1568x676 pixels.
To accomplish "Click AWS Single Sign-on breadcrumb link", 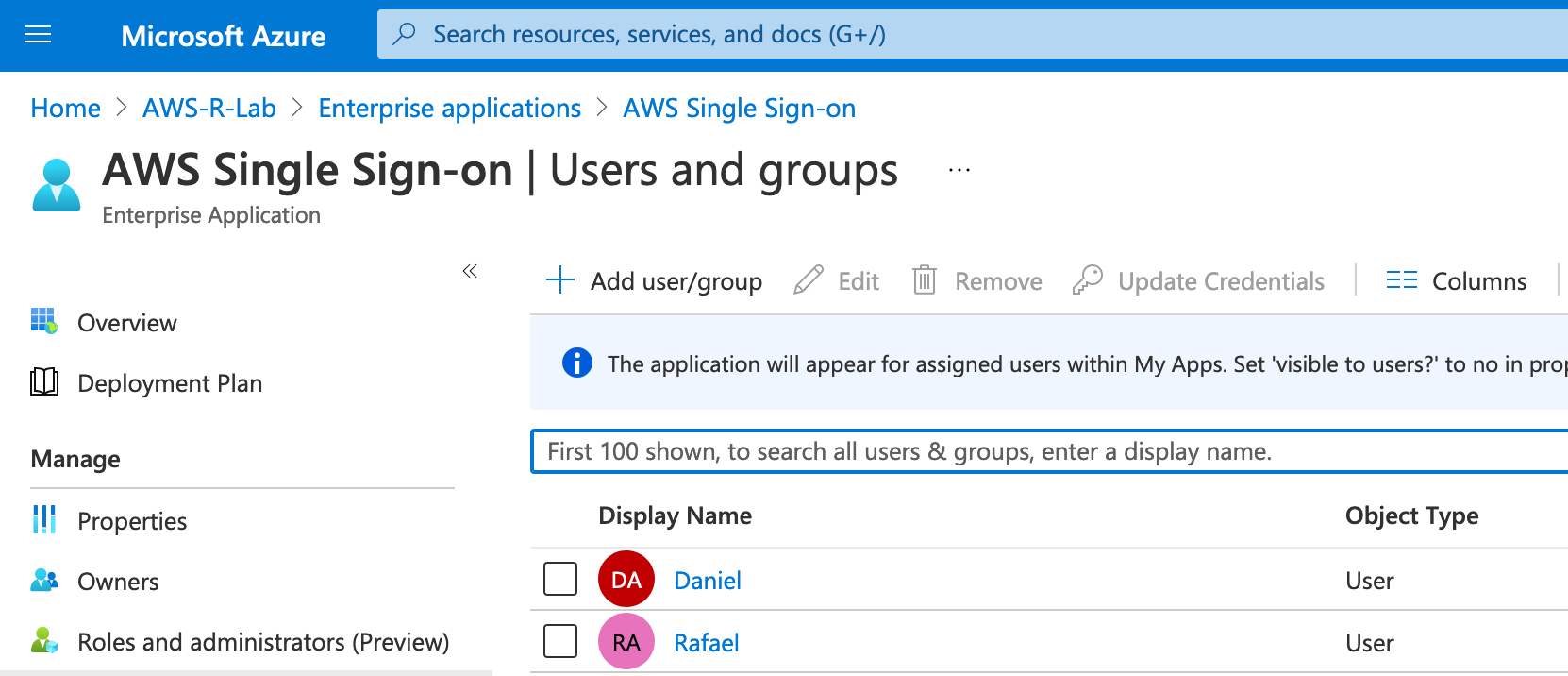I will click(740, 108).
